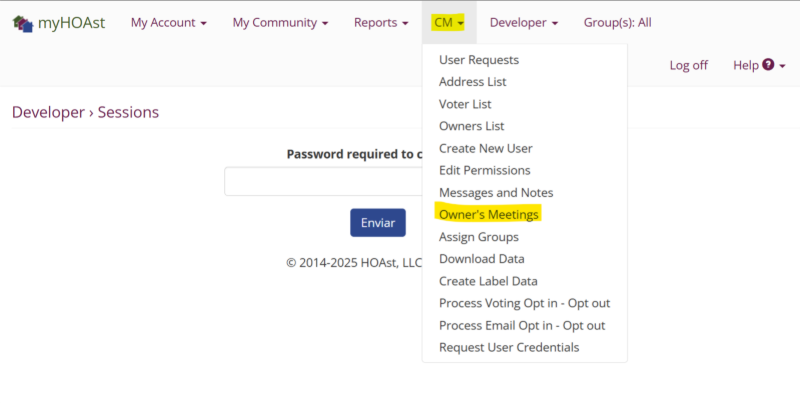
Task: Select the Owners List entry
Action: point(471,126)
